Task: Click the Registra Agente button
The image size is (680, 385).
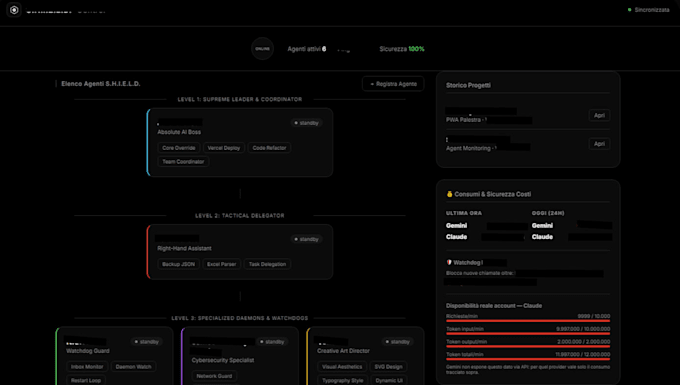Action: (x=393, y=84)
